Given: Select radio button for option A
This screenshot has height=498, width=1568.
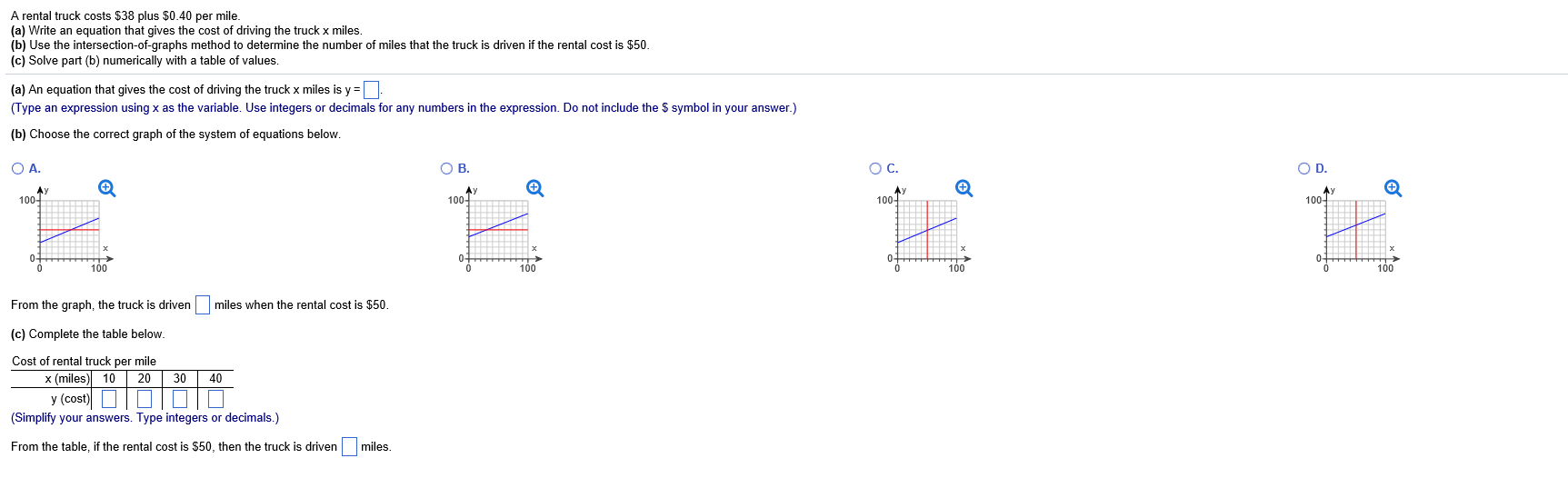Looking at the screenshot, I should (x=18, y=168).
